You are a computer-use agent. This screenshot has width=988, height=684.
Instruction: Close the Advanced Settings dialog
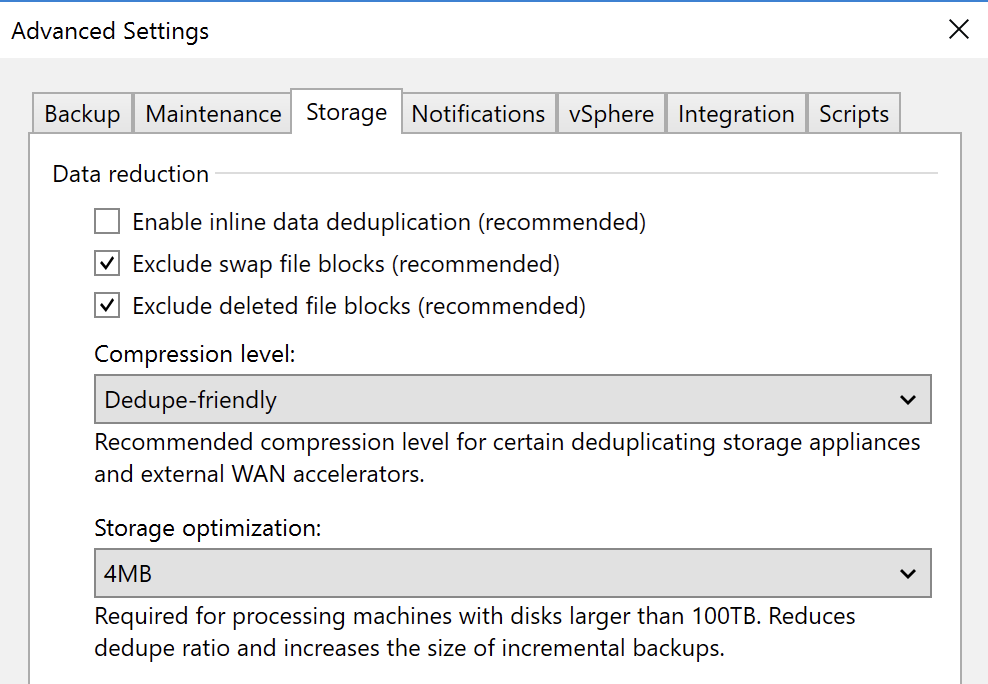pos(958,29)
